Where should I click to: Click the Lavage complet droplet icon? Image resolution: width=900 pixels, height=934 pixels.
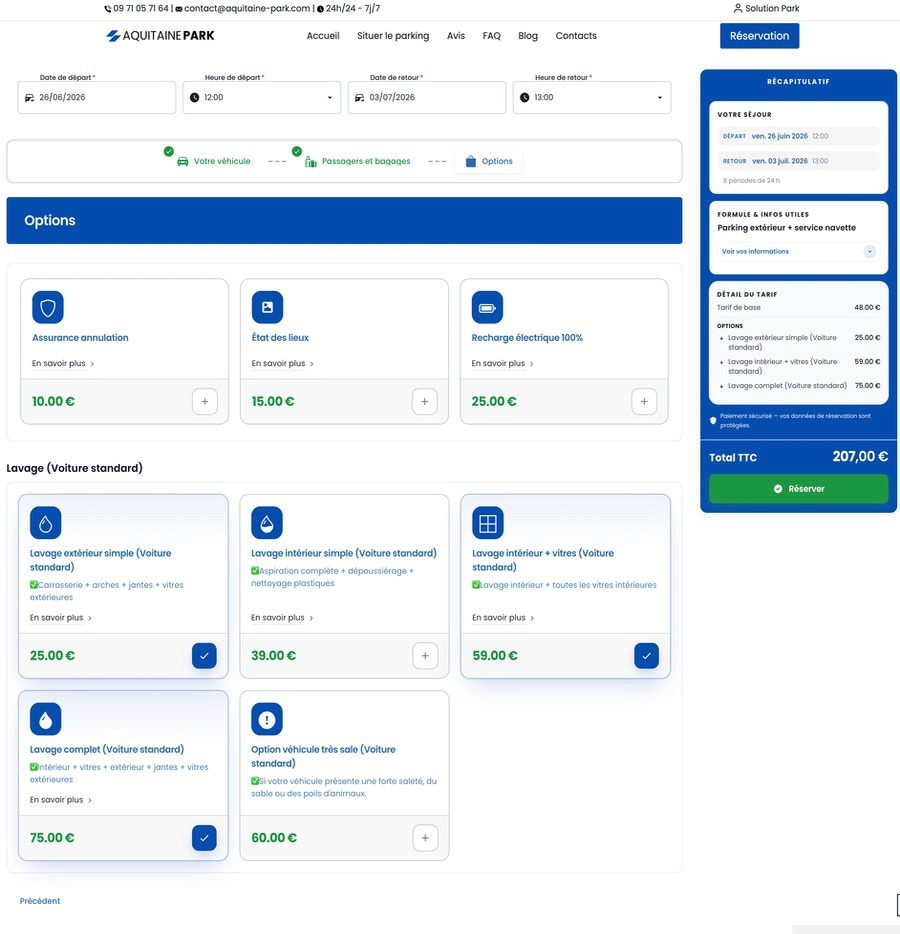[x=45, y=719]
